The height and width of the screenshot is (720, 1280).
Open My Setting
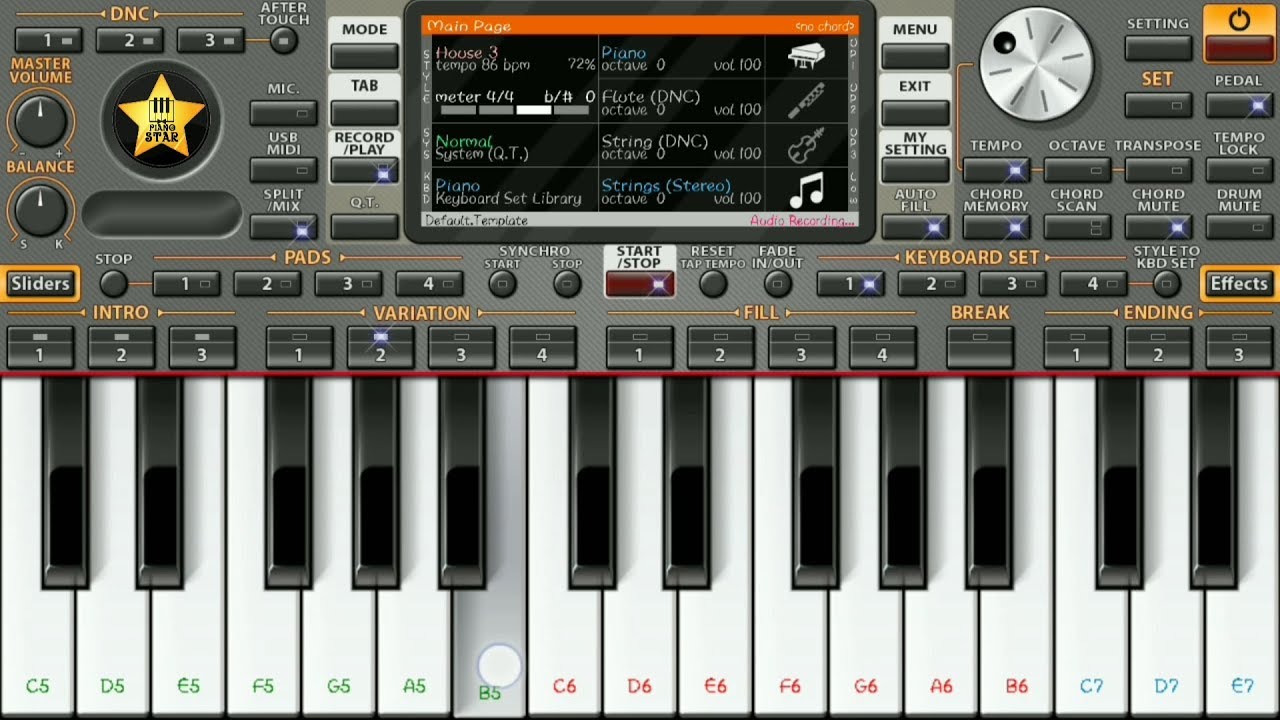point(915,171)
